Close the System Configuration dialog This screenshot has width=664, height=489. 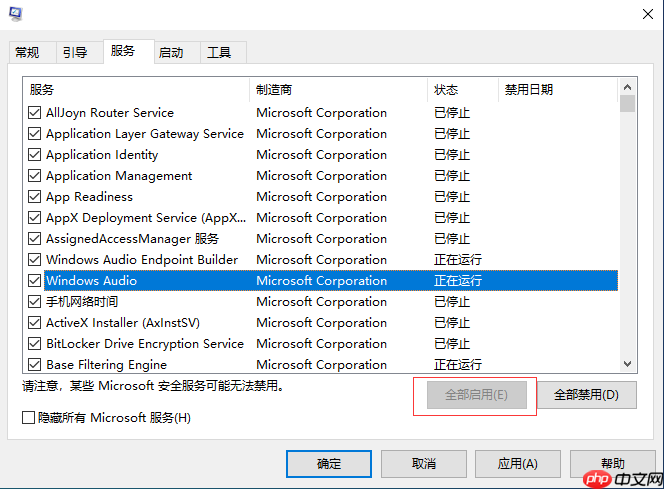(647, 14)
